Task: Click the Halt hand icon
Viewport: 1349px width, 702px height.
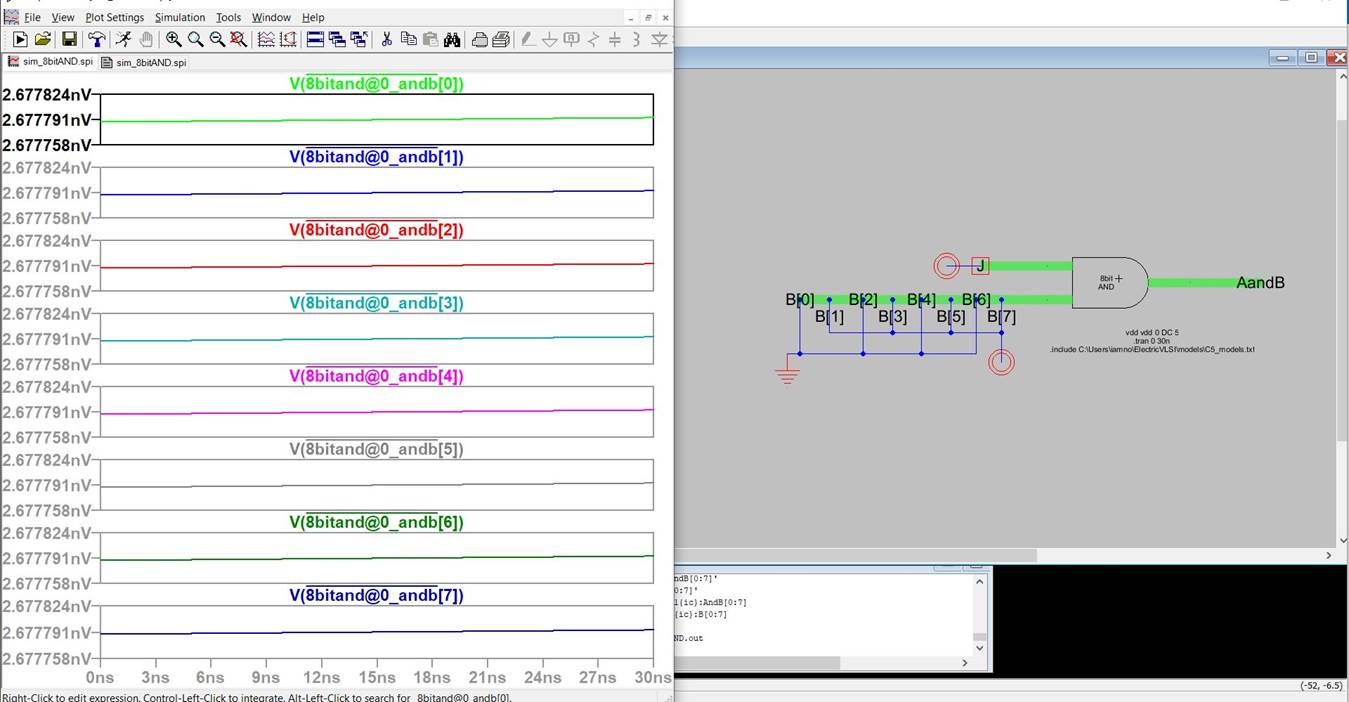Action: tap(146, 39)
